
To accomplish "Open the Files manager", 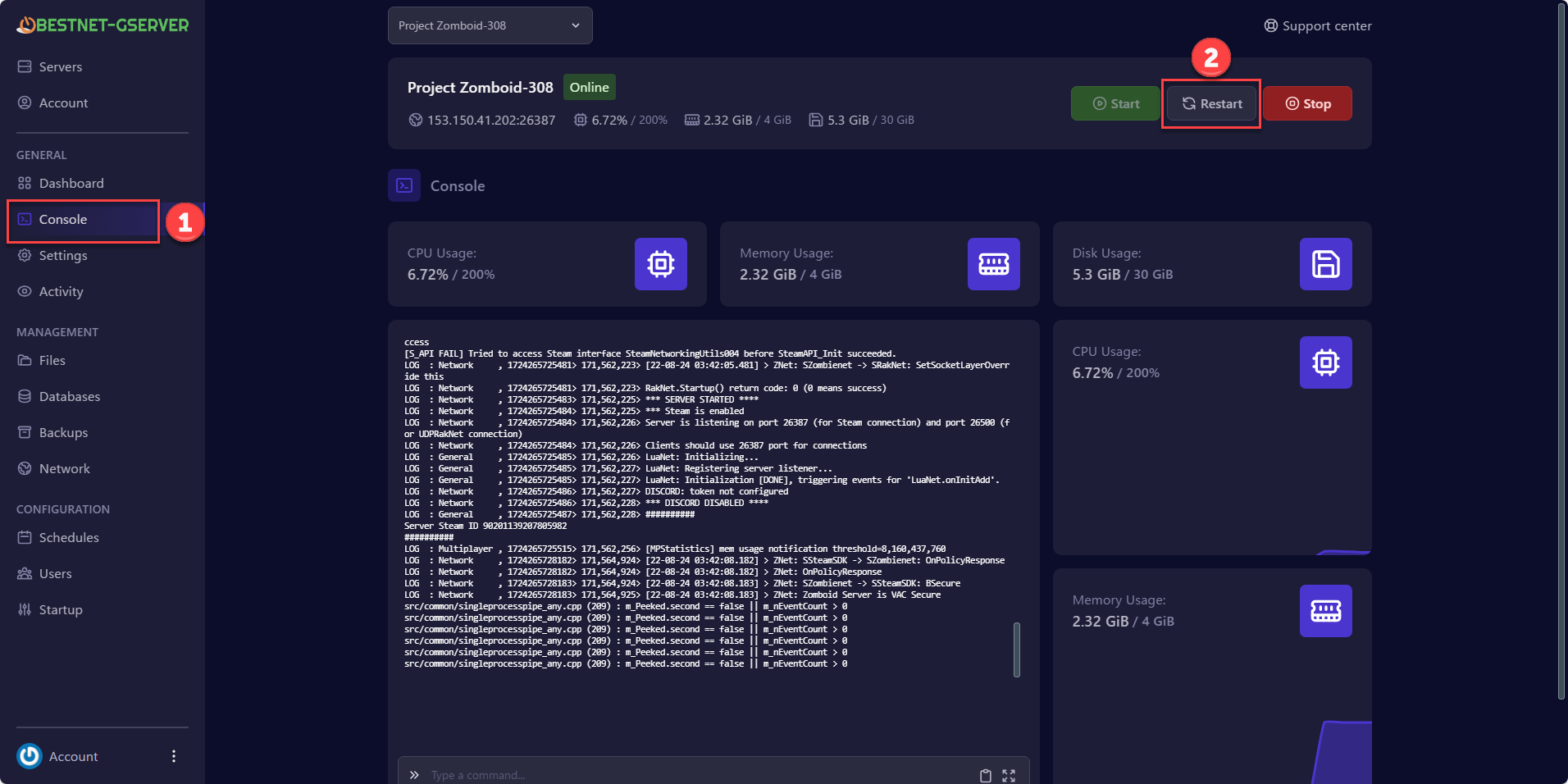I will (x=52, y=360).
